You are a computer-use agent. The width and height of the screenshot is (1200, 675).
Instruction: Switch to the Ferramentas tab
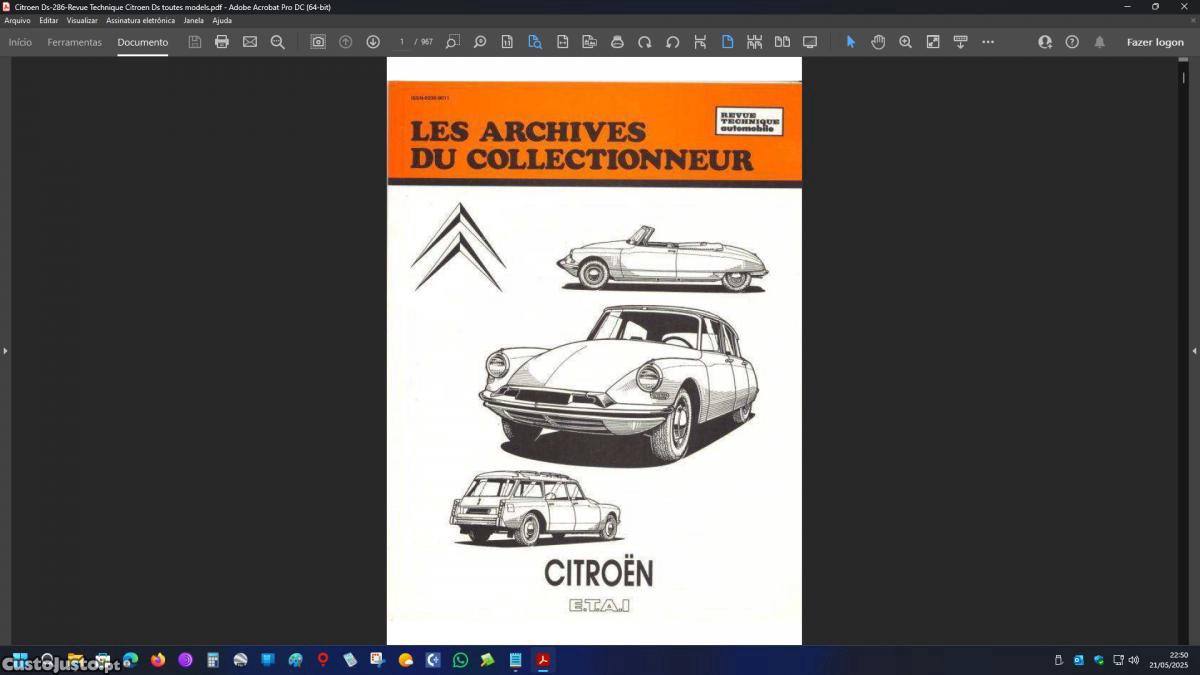(x=74, y=42)
